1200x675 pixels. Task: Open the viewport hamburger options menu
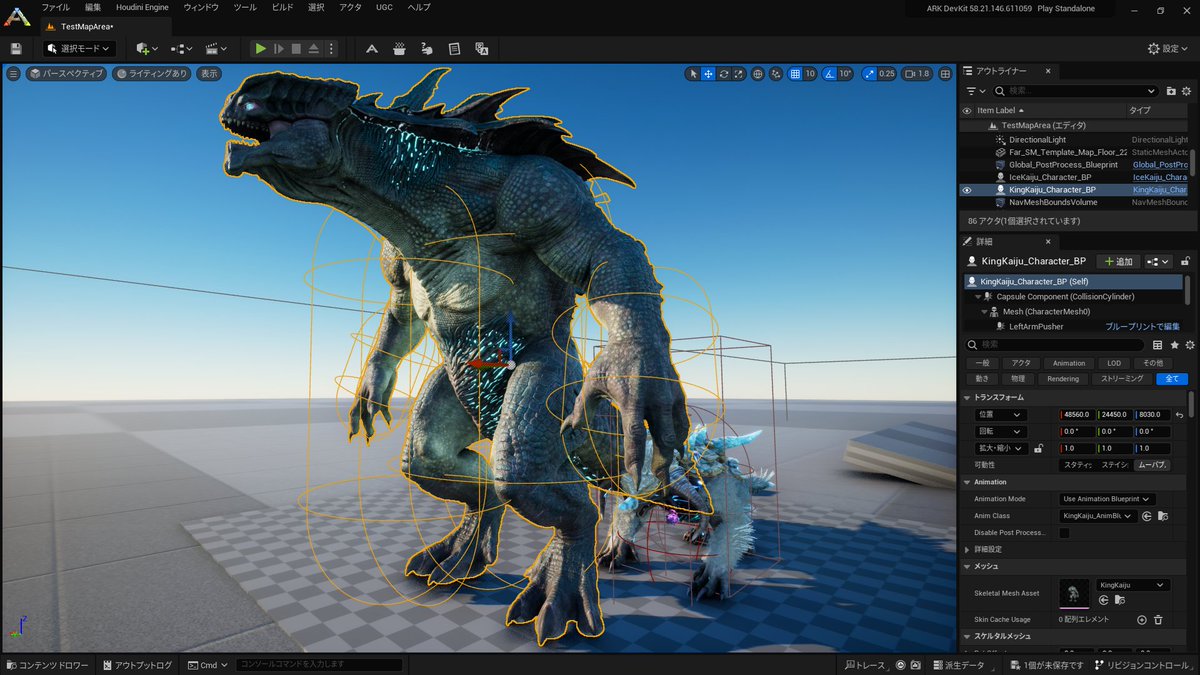[x=14, y=73]
